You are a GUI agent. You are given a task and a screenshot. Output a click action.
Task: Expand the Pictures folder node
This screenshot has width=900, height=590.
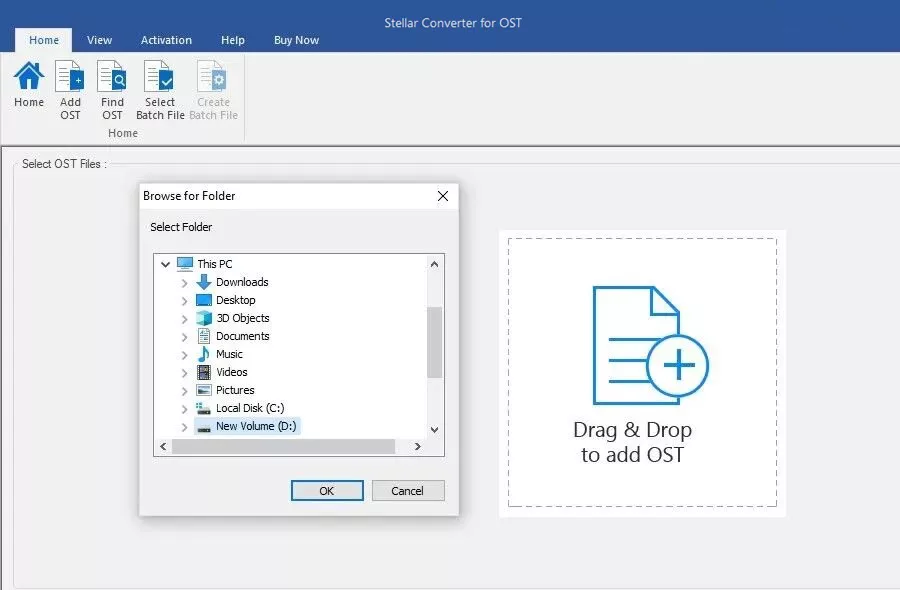[184, 391]
